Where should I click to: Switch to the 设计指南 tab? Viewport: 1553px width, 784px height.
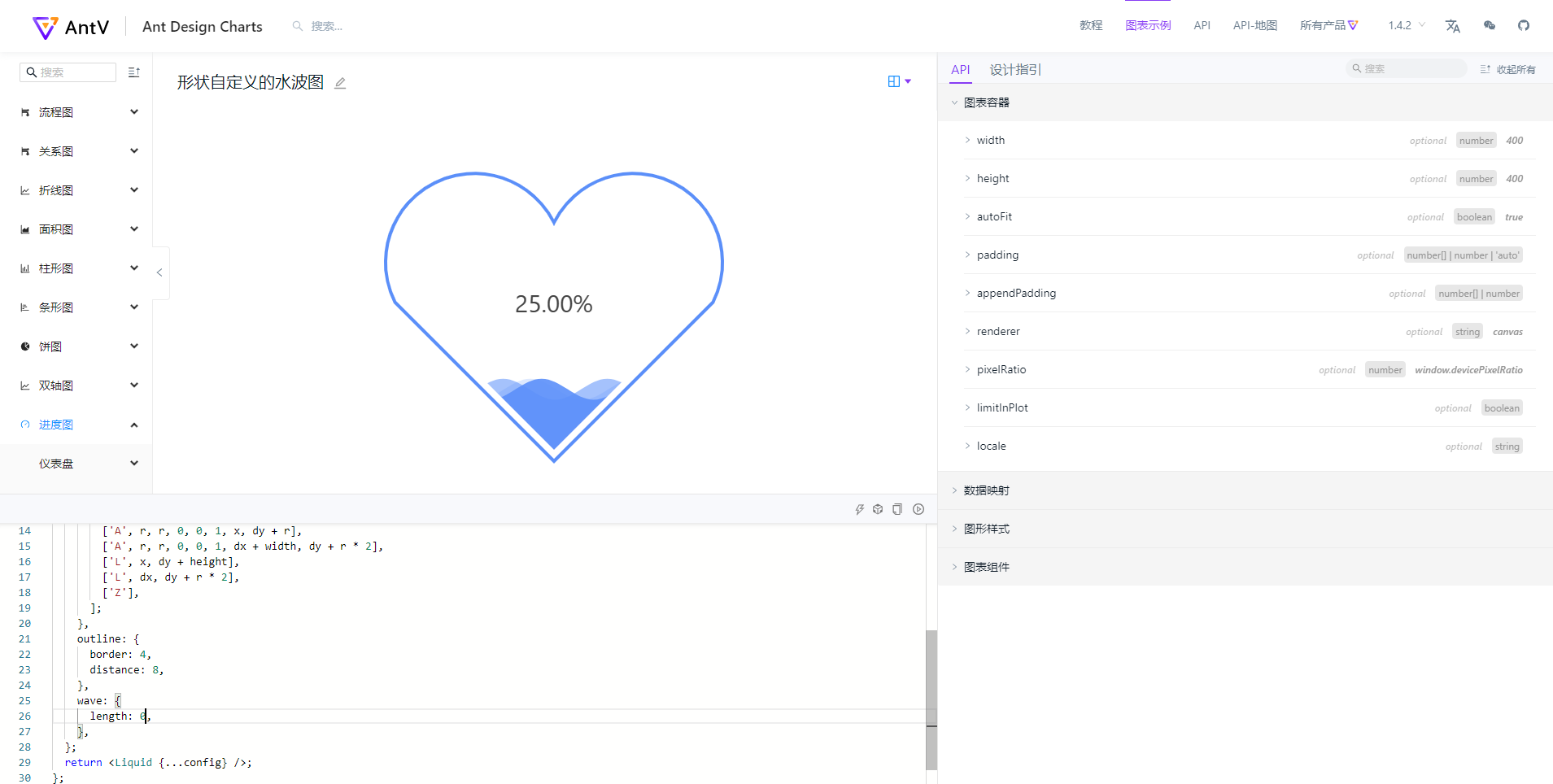coord(1014,69)
